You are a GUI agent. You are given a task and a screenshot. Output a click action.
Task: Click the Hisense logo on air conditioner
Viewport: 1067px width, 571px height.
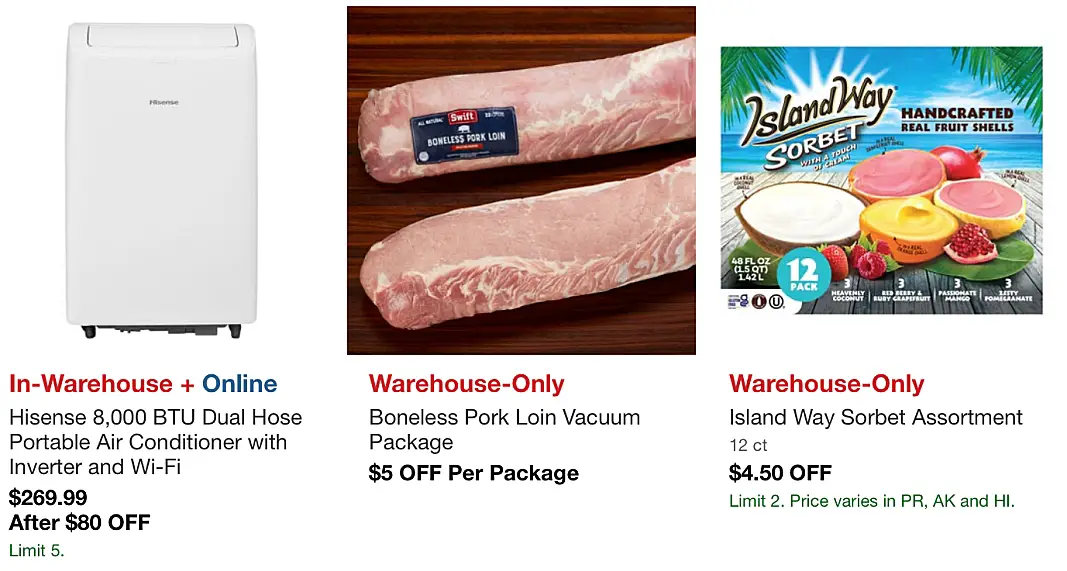click(163, 102)
